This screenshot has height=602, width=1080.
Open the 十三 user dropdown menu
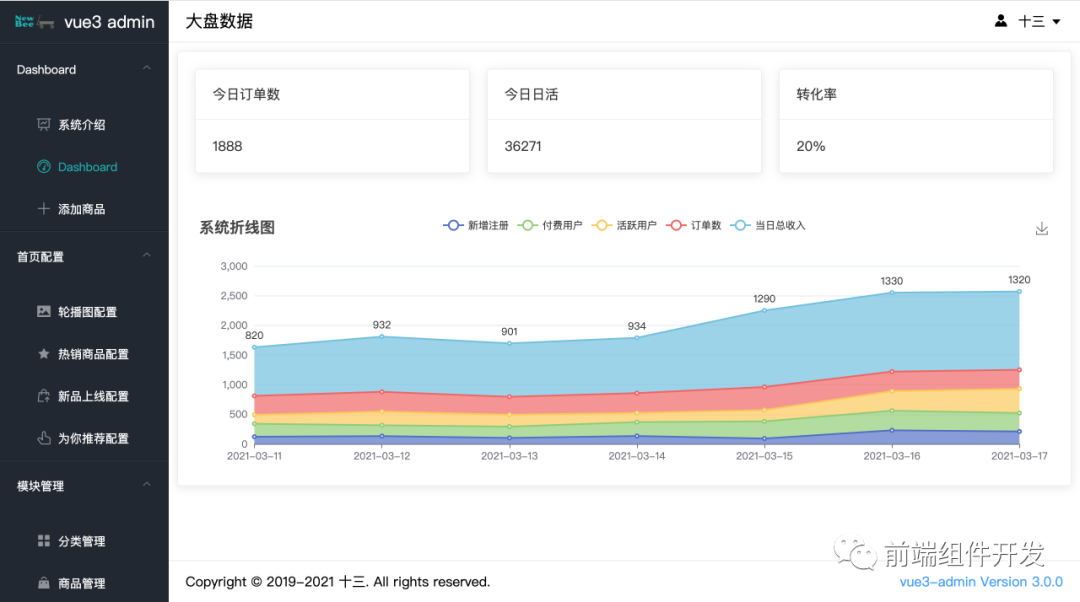pos(1039,21)
